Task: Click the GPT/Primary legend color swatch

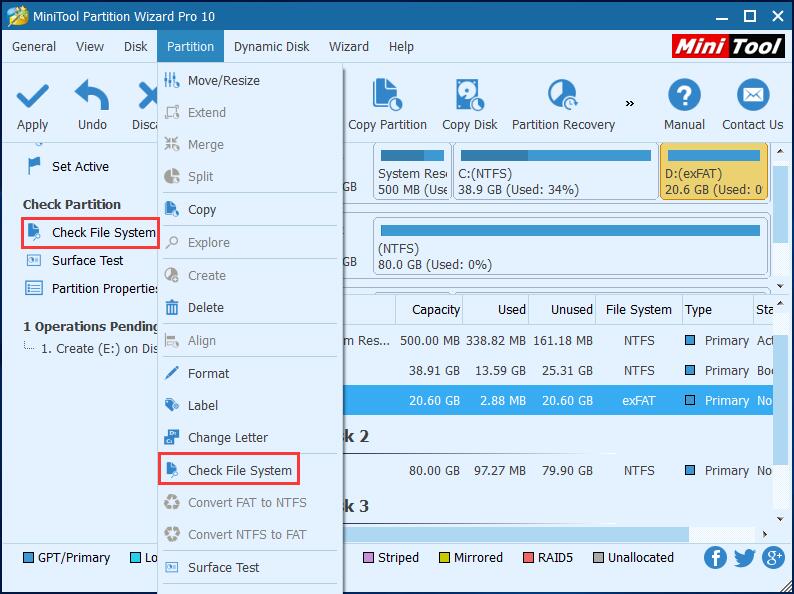Action: tap(28, 558)
